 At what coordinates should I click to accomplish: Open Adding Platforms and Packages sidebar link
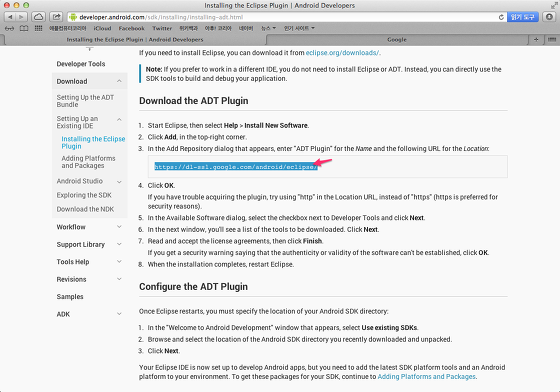88,162
